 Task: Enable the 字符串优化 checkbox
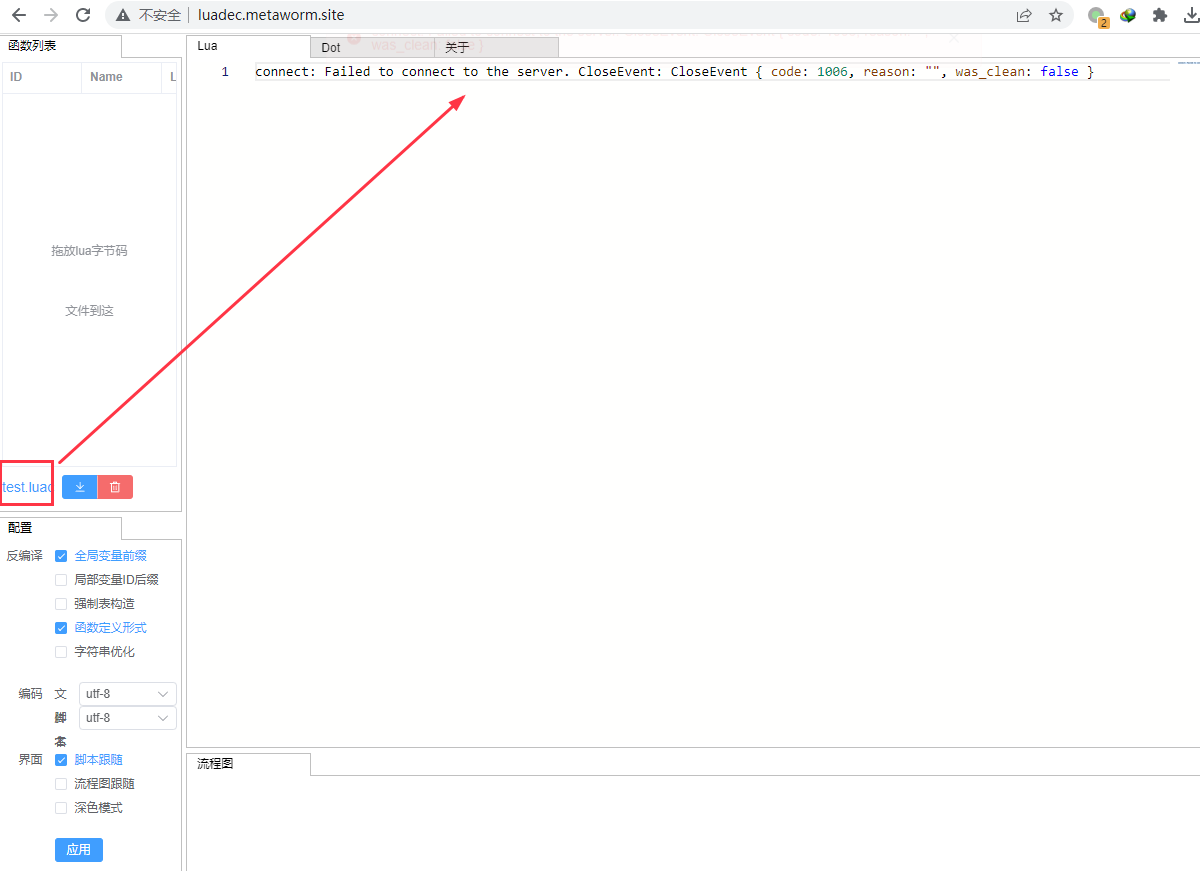61,652
